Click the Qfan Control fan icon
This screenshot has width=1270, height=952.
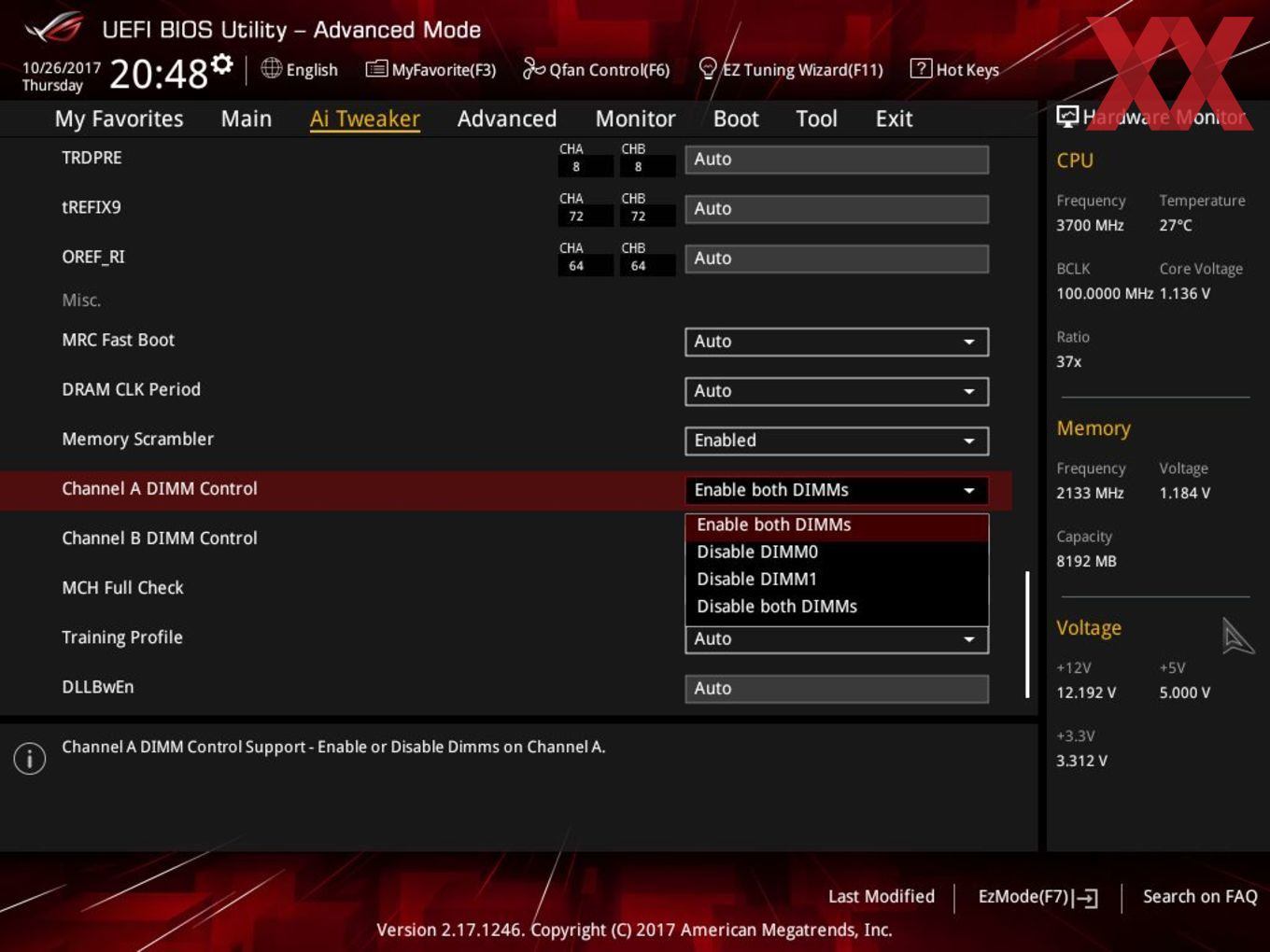(533, 68)
